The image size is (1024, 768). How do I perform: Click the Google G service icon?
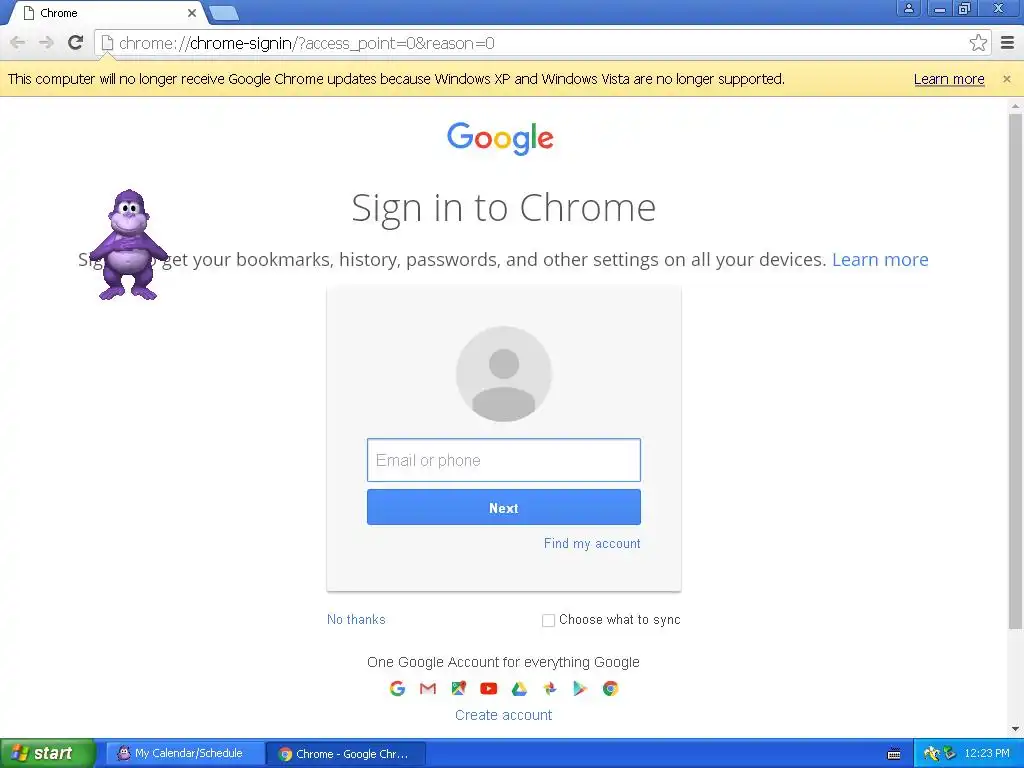(397, 688)
